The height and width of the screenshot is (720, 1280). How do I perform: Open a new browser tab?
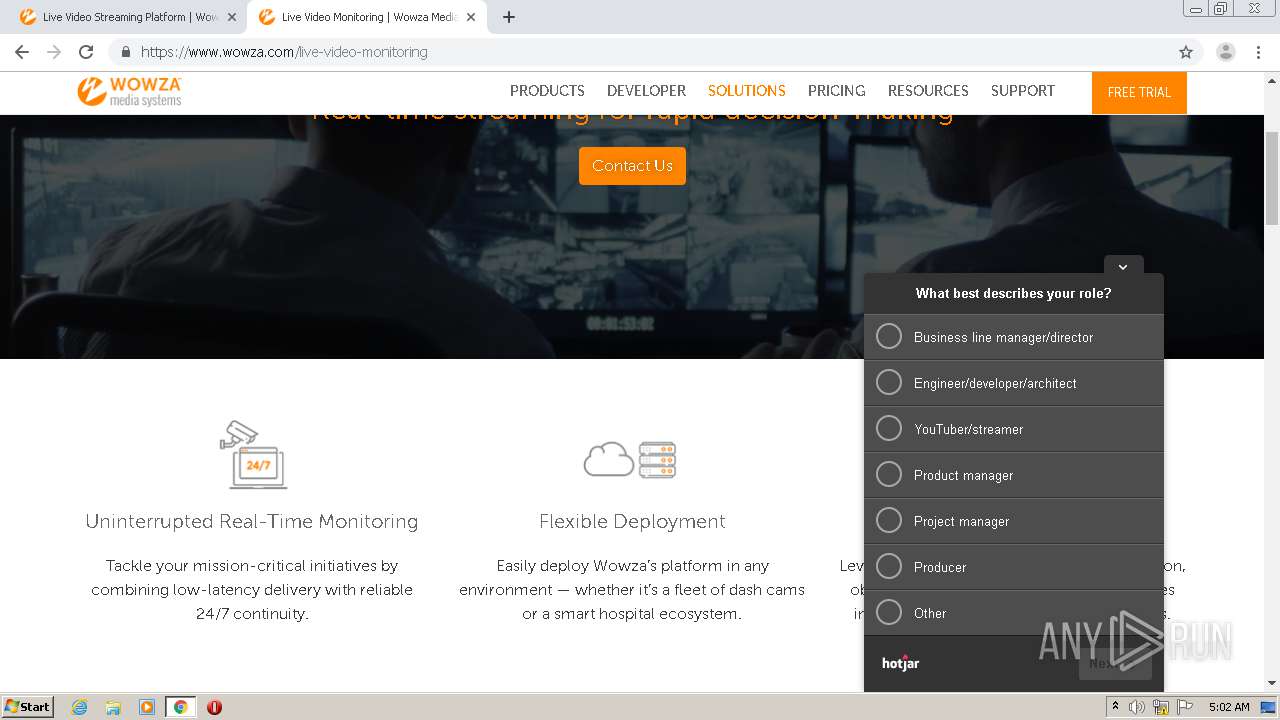coord(509,17)
